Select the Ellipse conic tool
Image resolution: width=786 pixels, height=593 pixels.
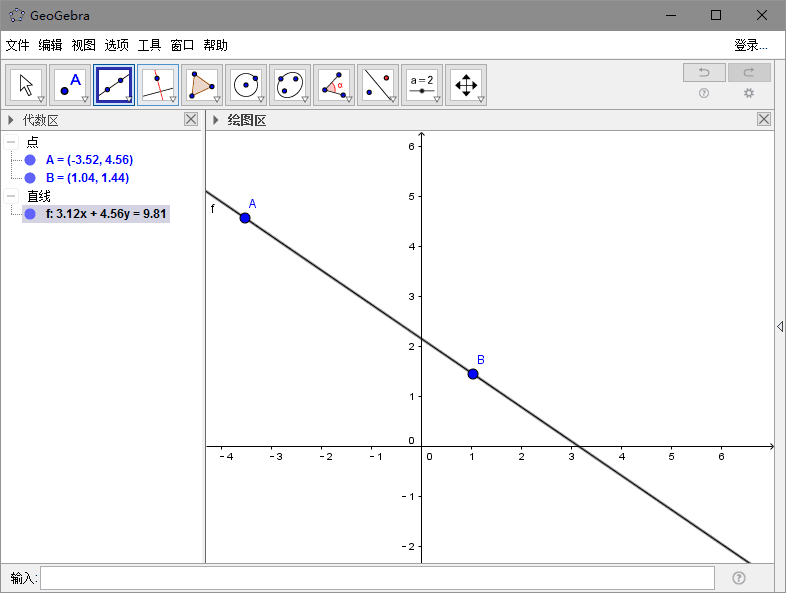[290, 85]
